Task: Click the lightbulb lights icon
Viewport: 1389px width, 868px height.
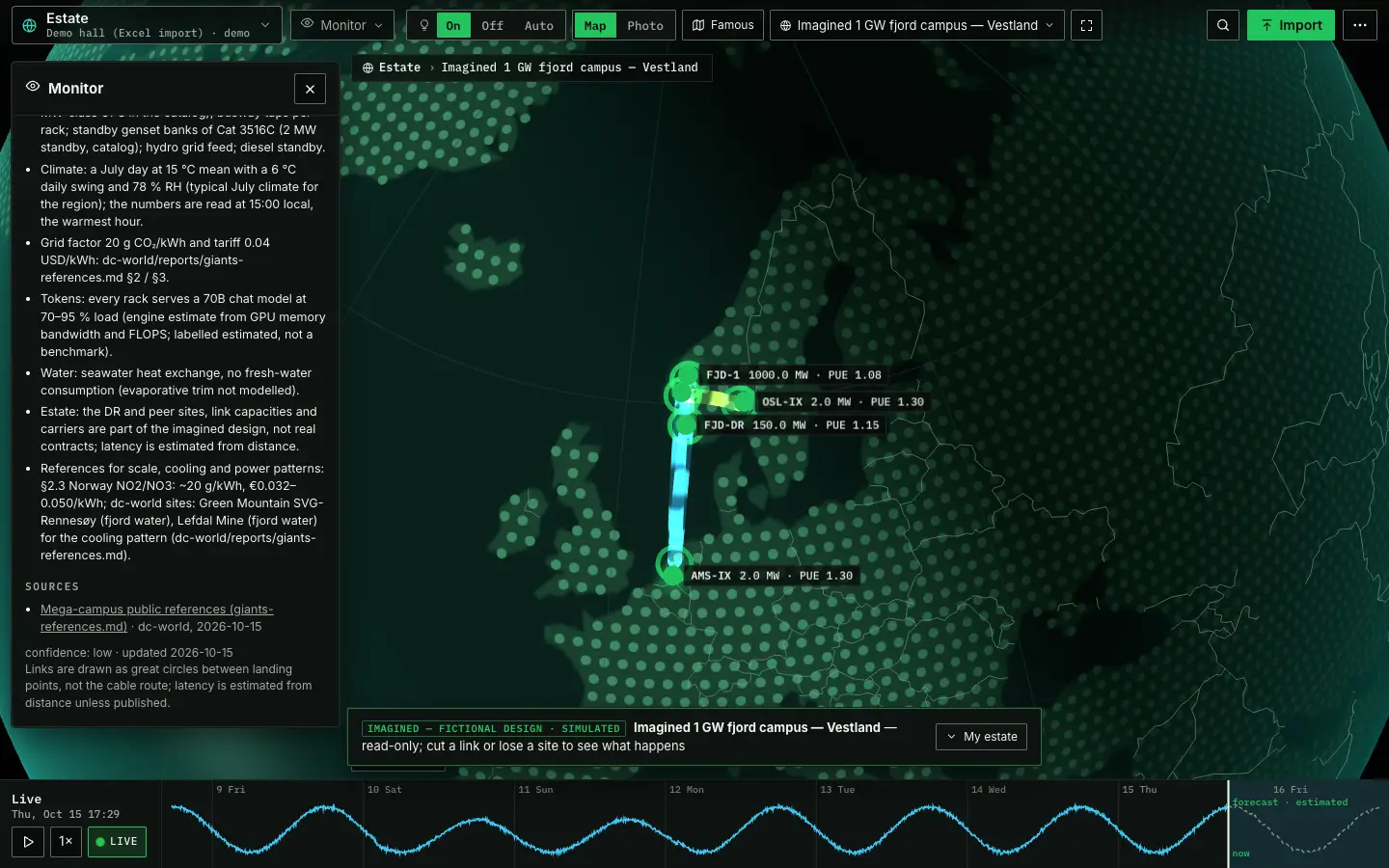Action: click(x=423, y=25)
